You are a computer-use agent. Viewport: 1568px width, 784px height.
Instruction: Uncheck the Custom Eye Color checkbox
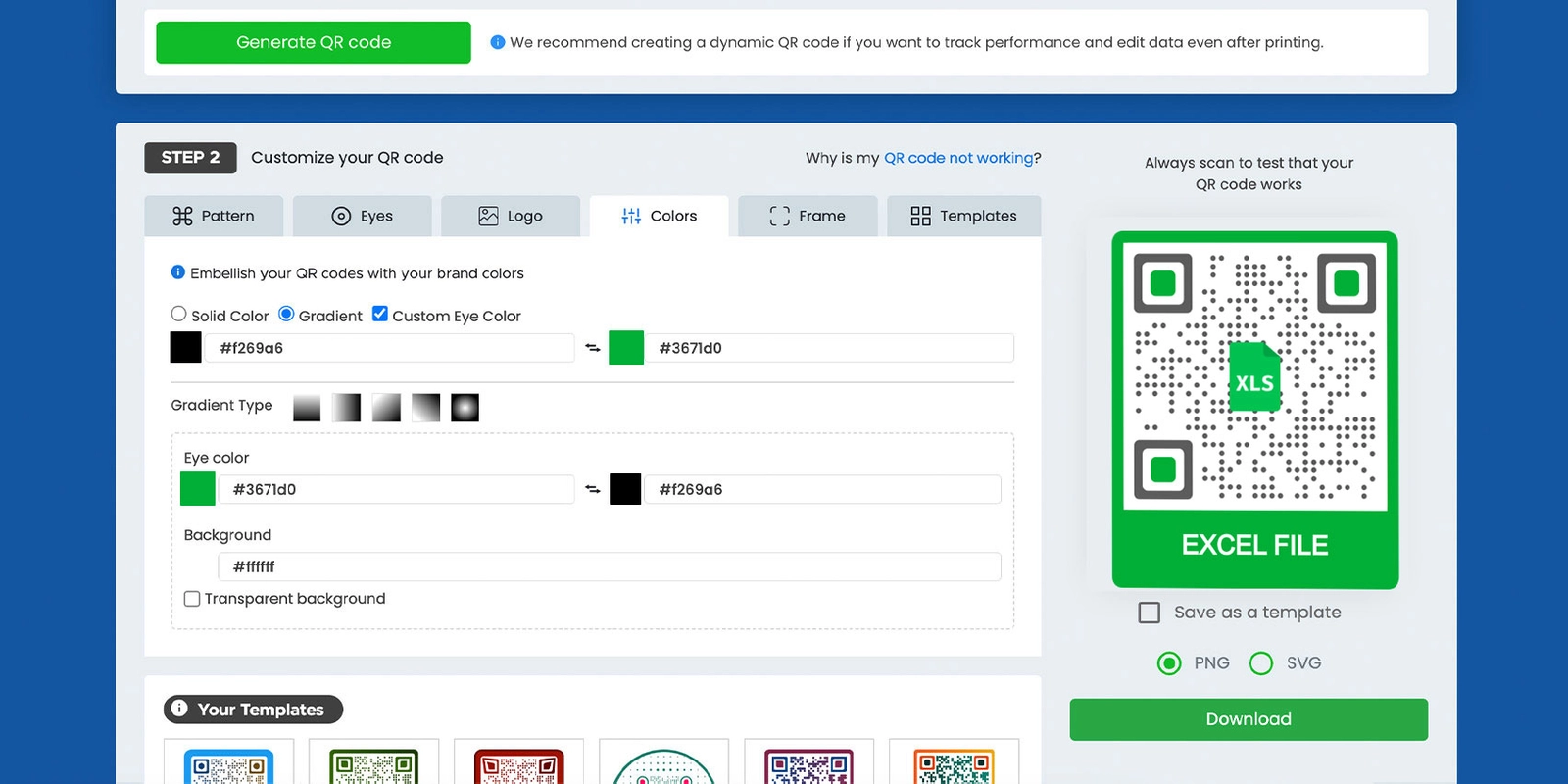pos(380,314)
